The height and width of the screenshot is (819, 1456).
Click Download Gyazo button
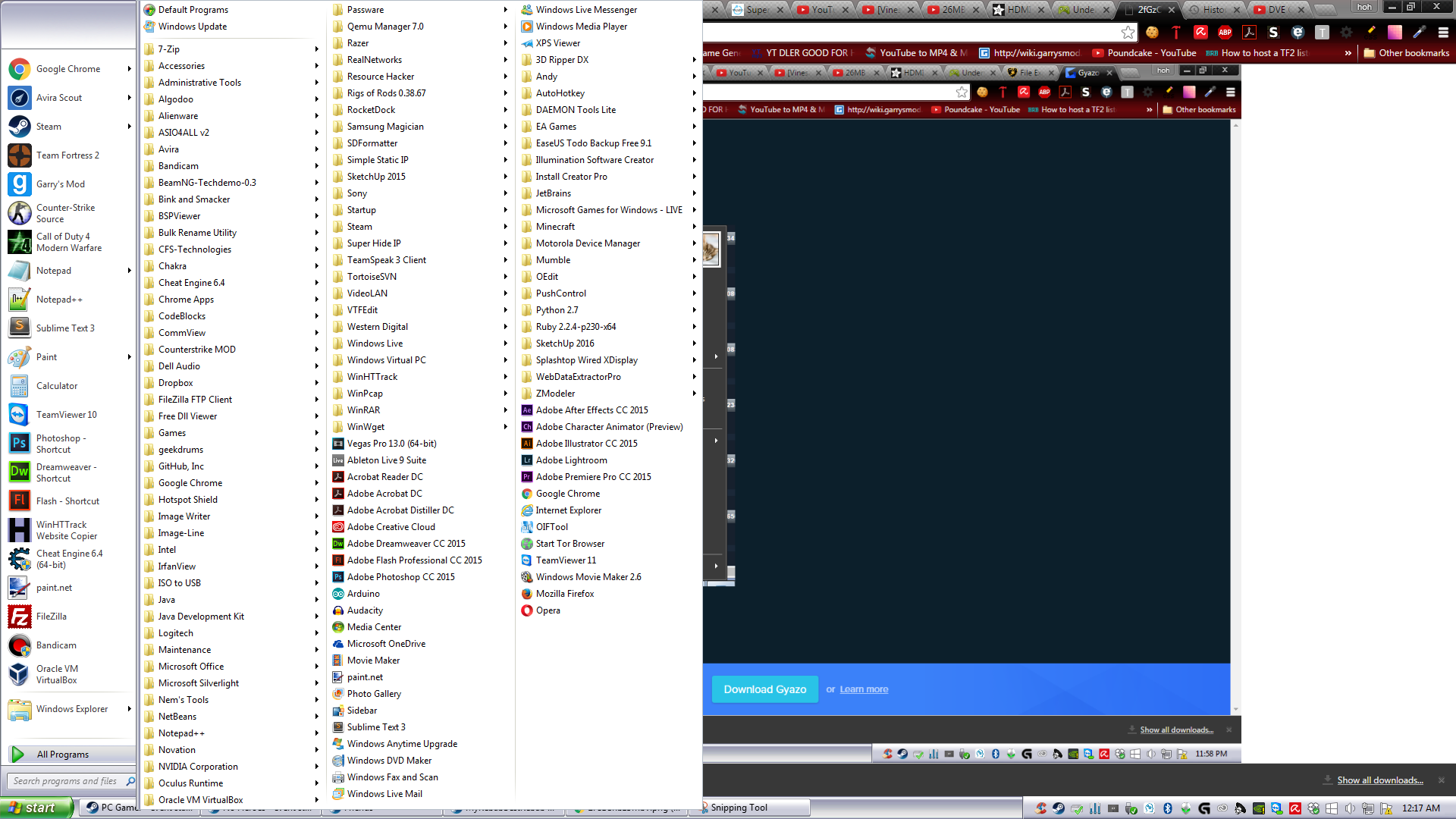(x=764, y=689)
